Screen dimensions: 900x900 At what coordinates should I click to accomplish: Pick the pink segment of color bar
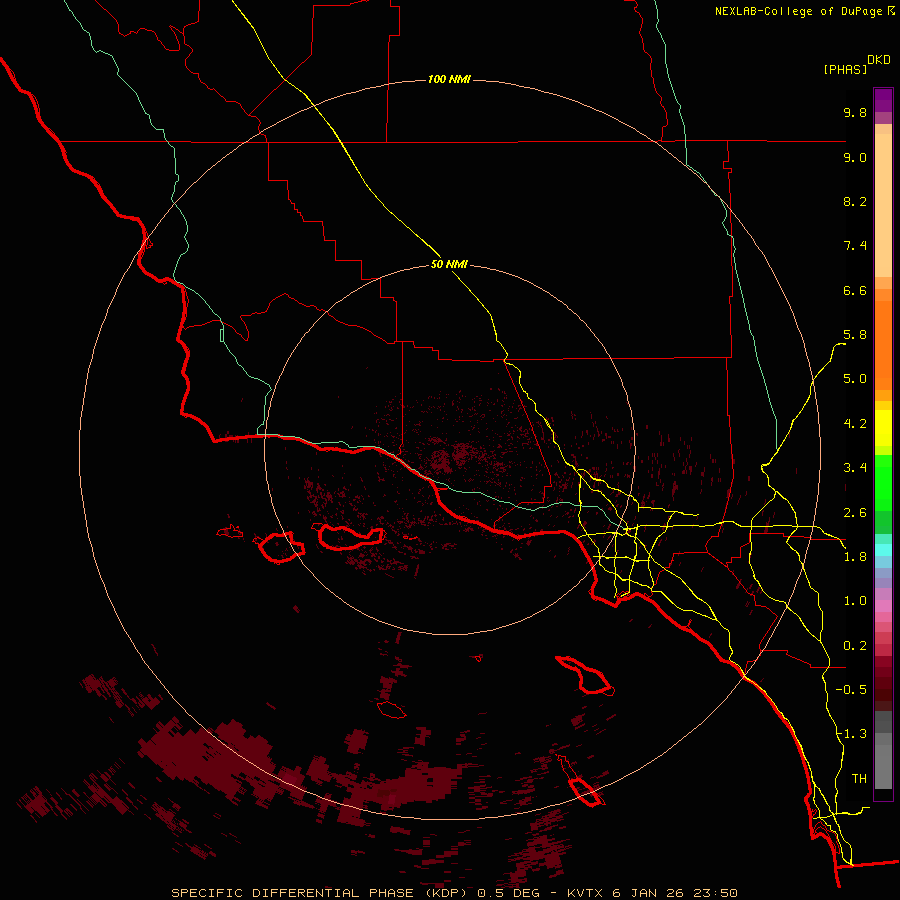coord(883,606)
